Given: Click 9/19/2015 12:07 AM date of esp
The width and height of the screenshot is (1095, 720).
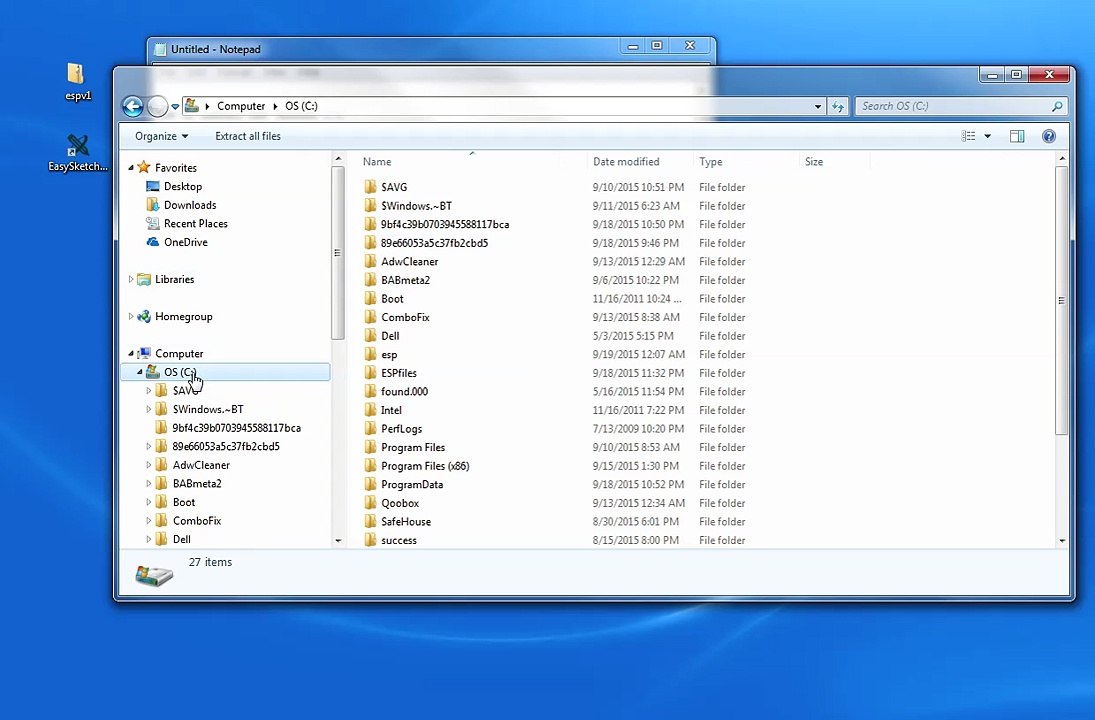Looking at the screenshot, I should [x=638, y=355].
